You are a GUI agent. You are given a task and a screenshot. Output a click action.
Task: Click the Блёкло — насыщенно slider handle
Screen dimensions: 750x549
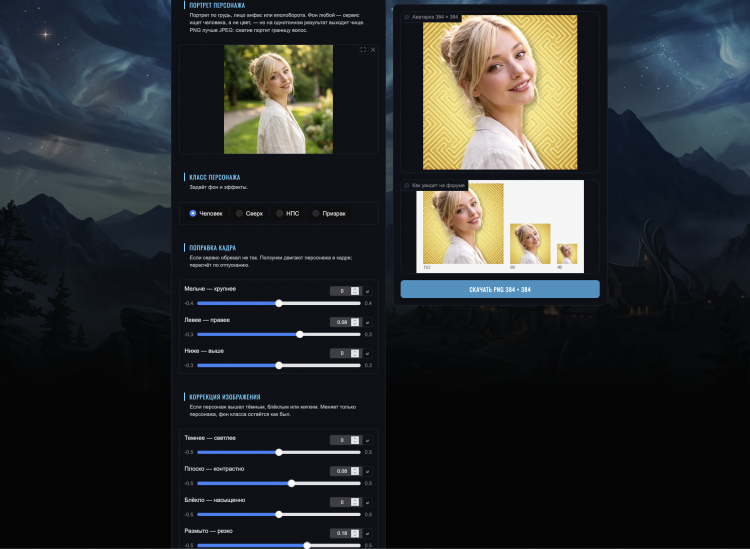tap(279, 514)
